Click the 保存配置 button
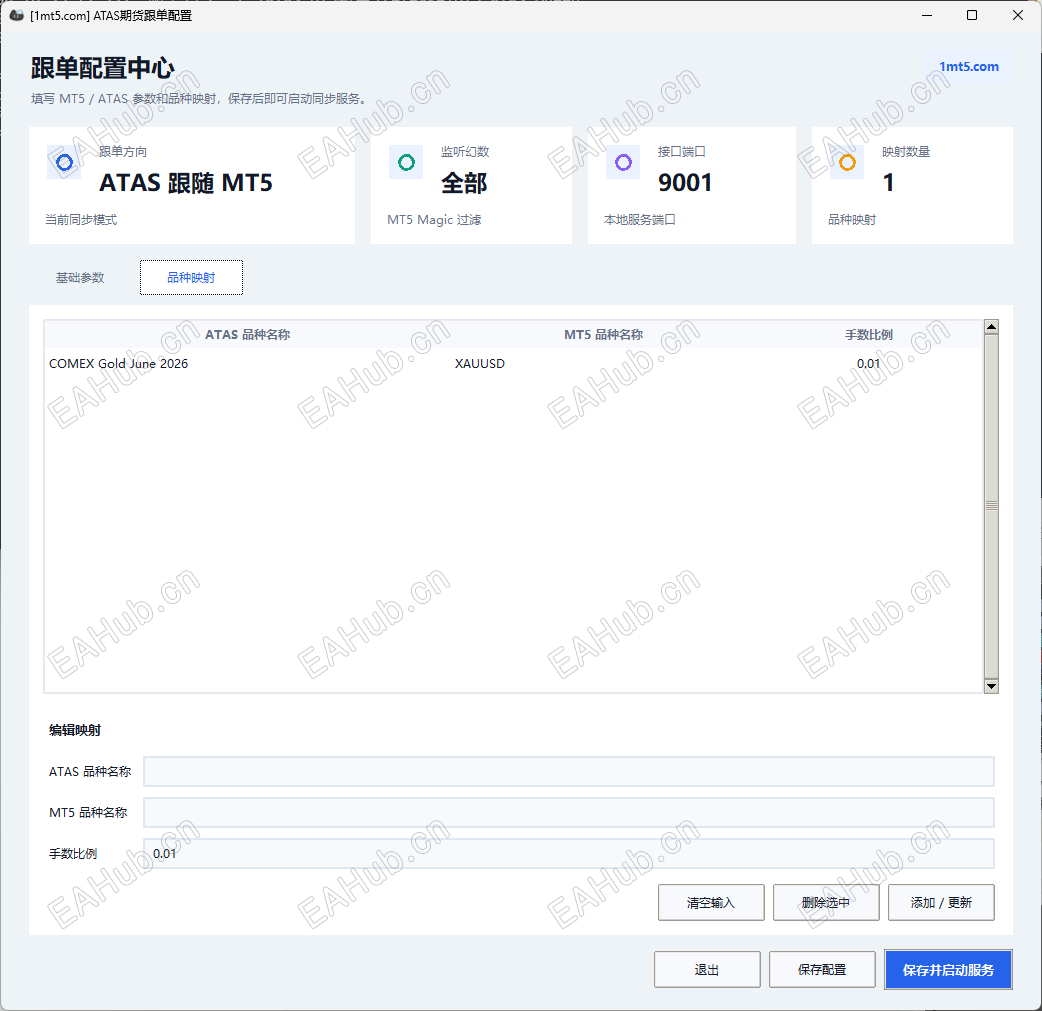 [822, 970]
